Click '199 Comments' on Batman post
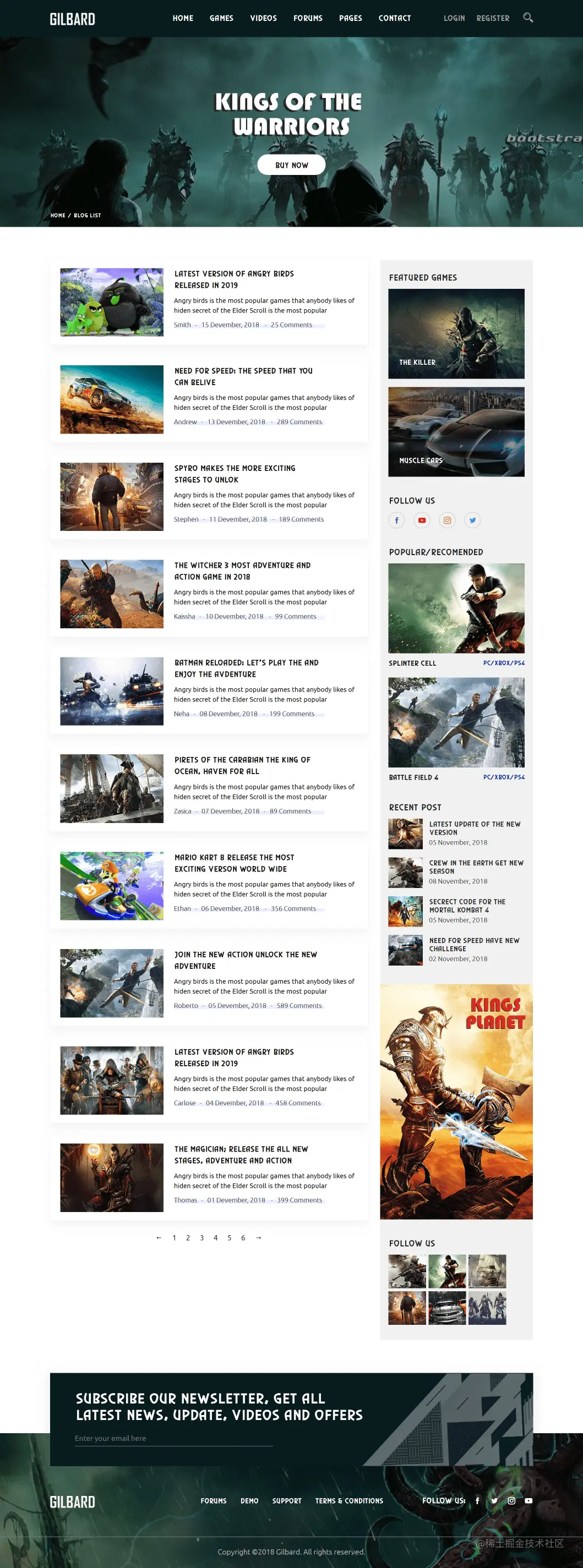This screenshot has width=583, height=1568. pyautogui.click(x=292, y=714)
